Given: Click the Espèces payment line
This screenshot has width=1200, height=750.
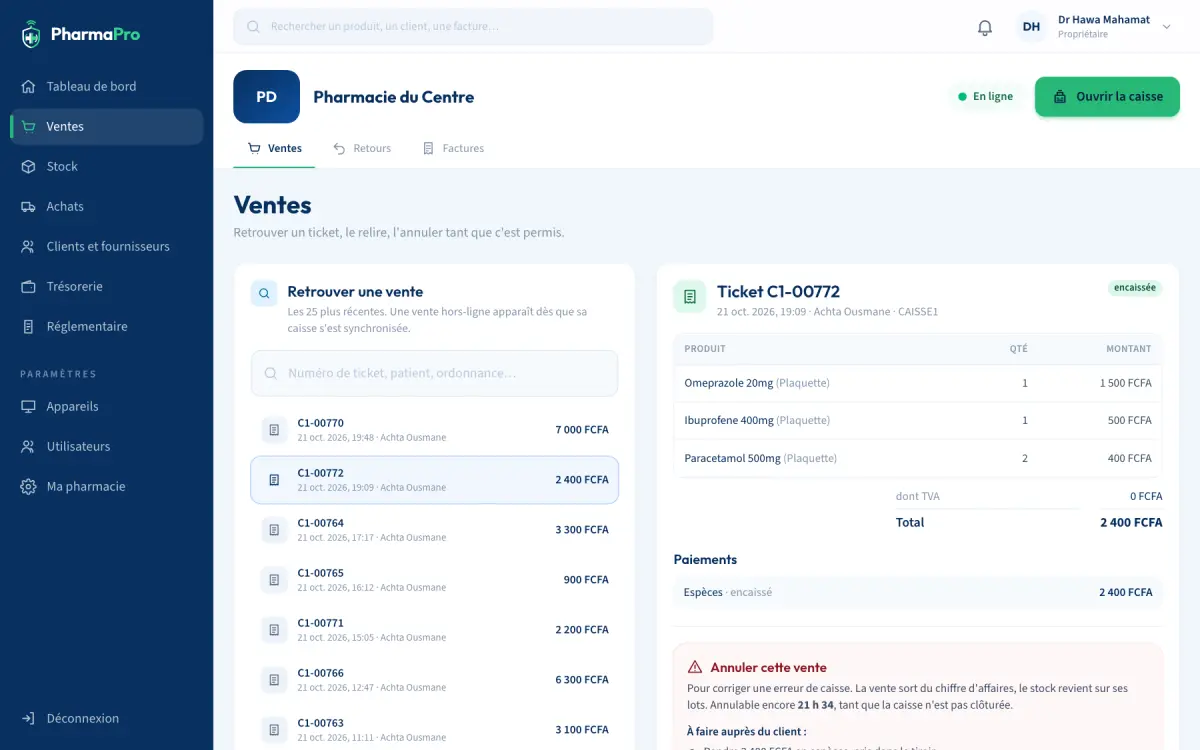Looking at the screenshot, I should point(918,592).
